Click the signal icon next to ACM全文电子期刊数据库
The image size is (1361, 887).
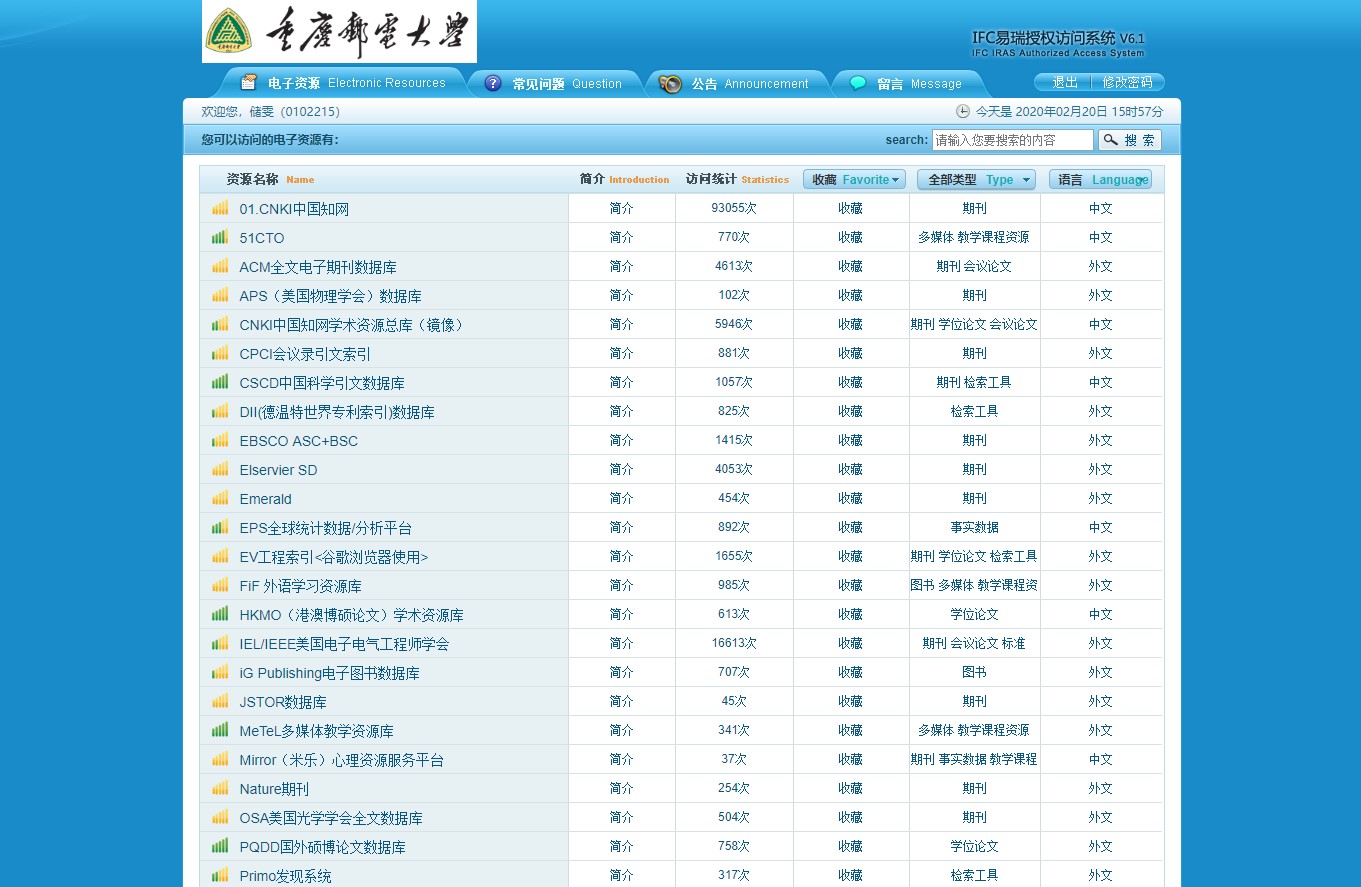click(220, 266)
